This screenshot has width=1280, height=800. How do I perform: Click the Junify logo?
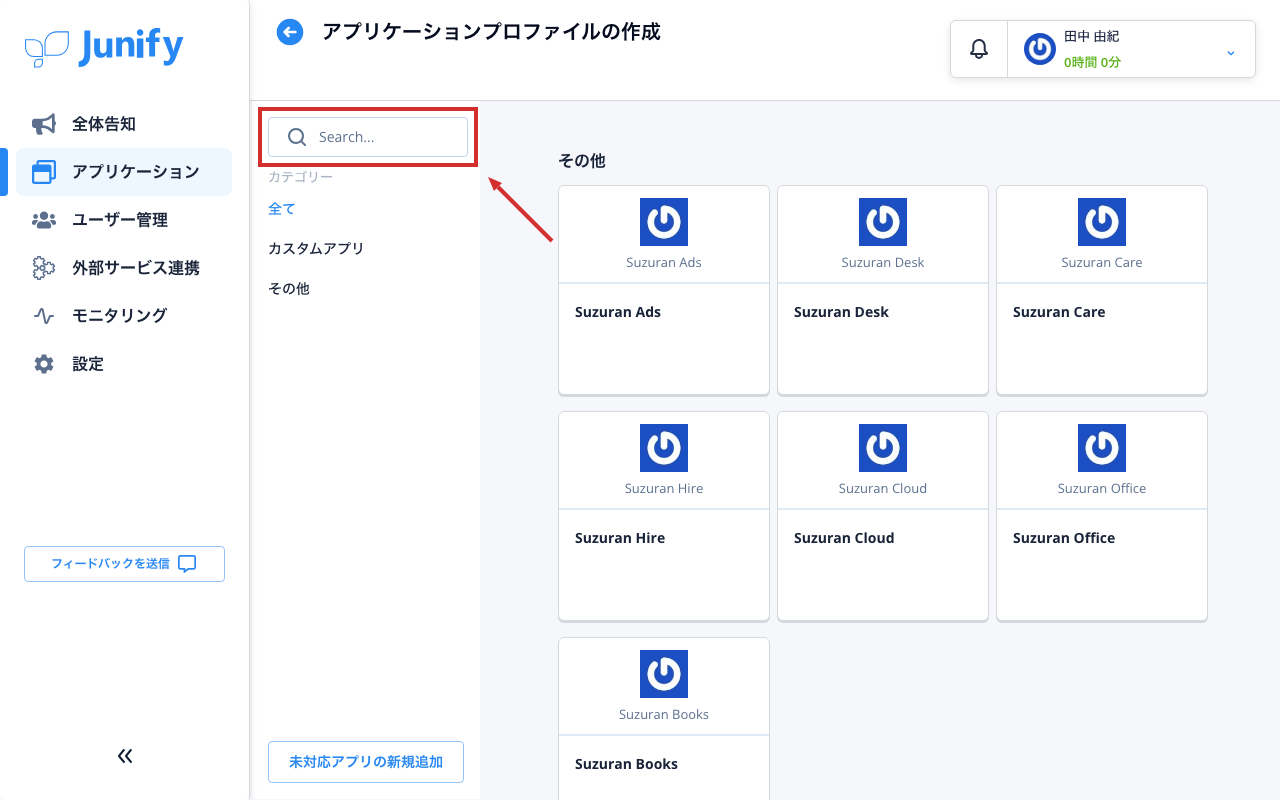[x=104, y=46]
